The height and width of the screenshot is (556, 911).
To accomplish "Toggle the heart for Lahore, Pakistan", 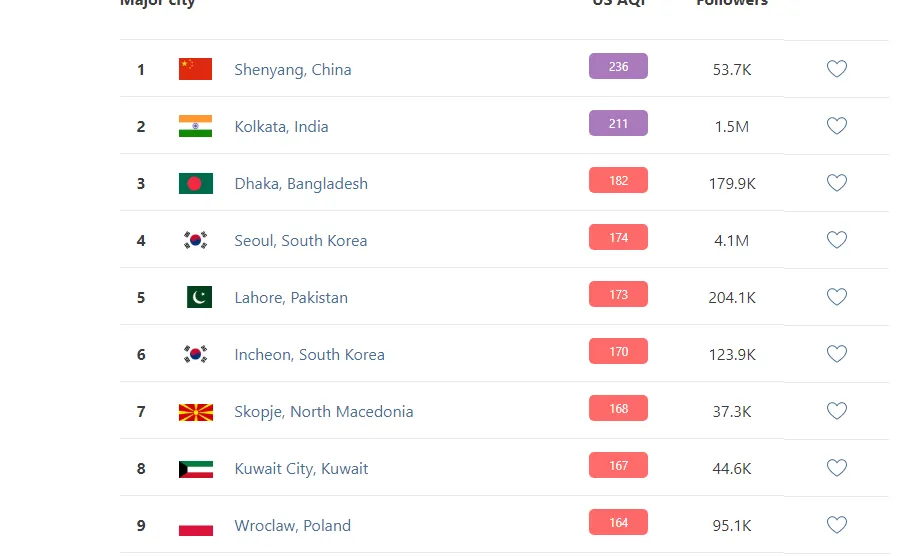I will point(837,296).
